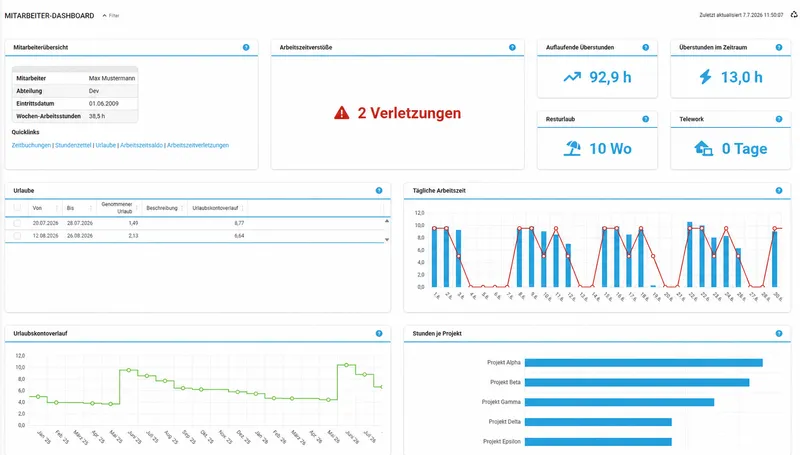The image size is (800, 455).
Task: Select the 0 Tage telework value
Action: (744, 148)
